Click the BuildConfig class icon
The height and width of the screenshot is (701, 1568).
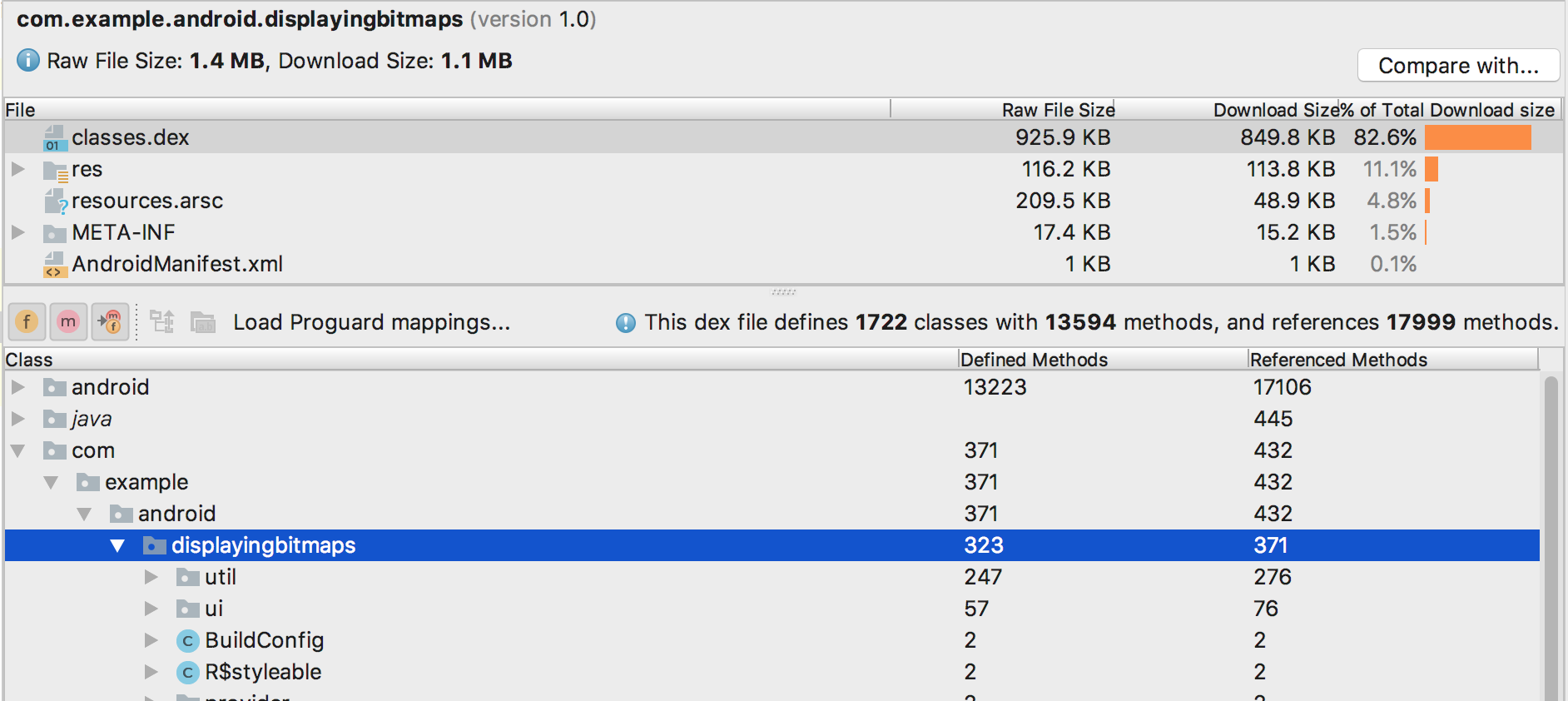click(187, 641)
